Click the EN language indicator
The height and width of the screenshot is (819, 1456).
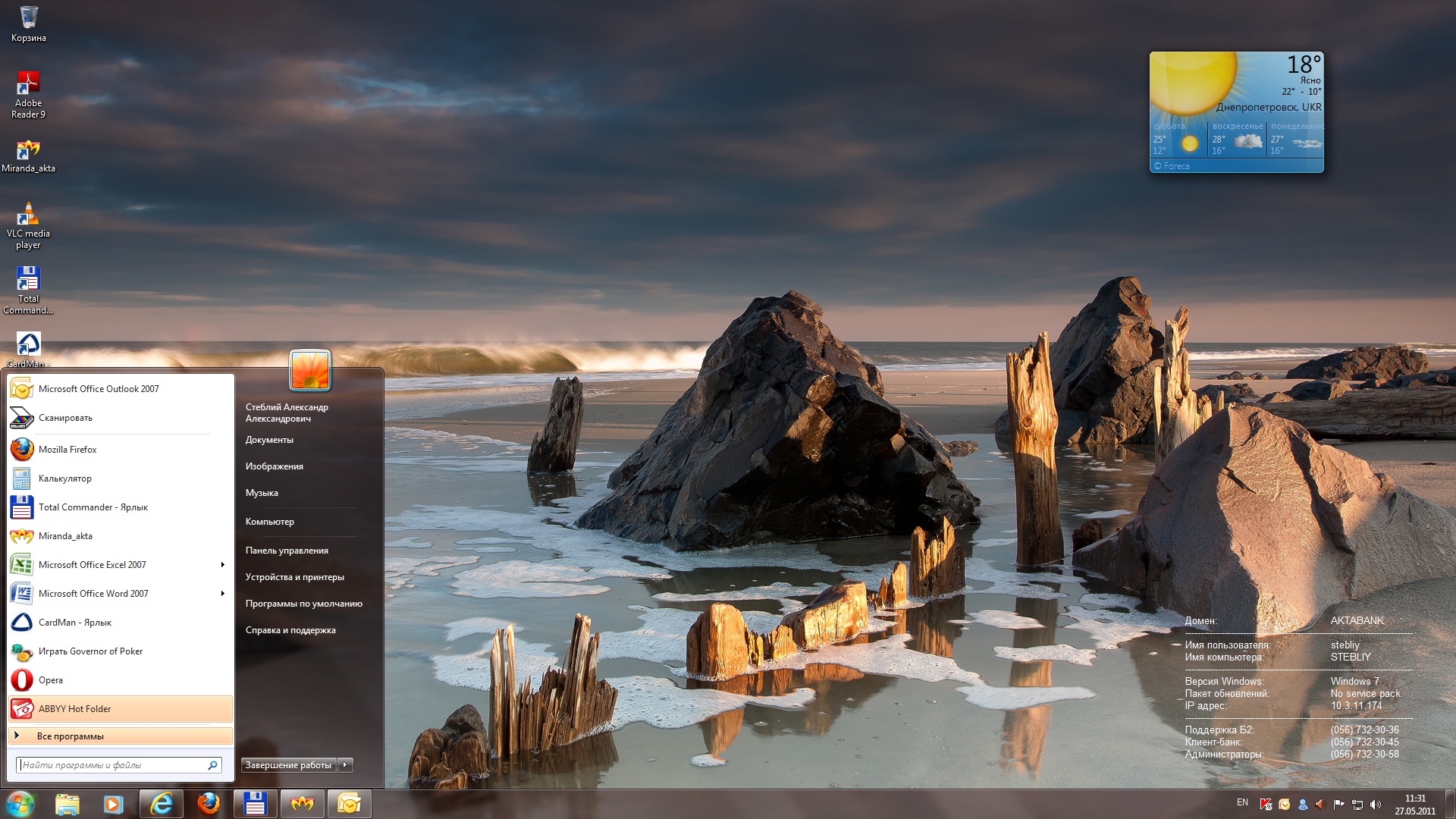click(x=1242, y=802)
